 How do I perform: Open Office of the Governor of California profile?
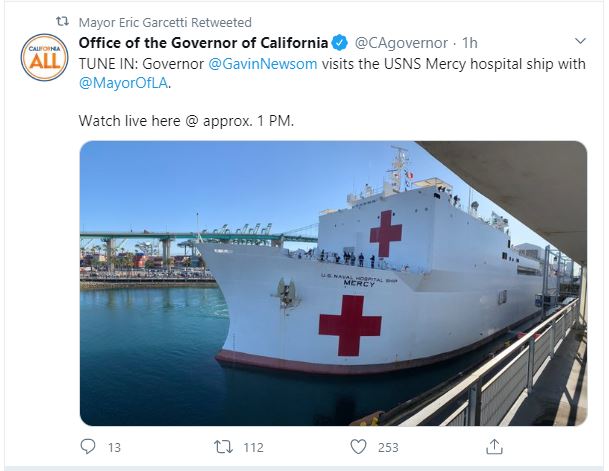pyautogui.click(x=203, y=43)
